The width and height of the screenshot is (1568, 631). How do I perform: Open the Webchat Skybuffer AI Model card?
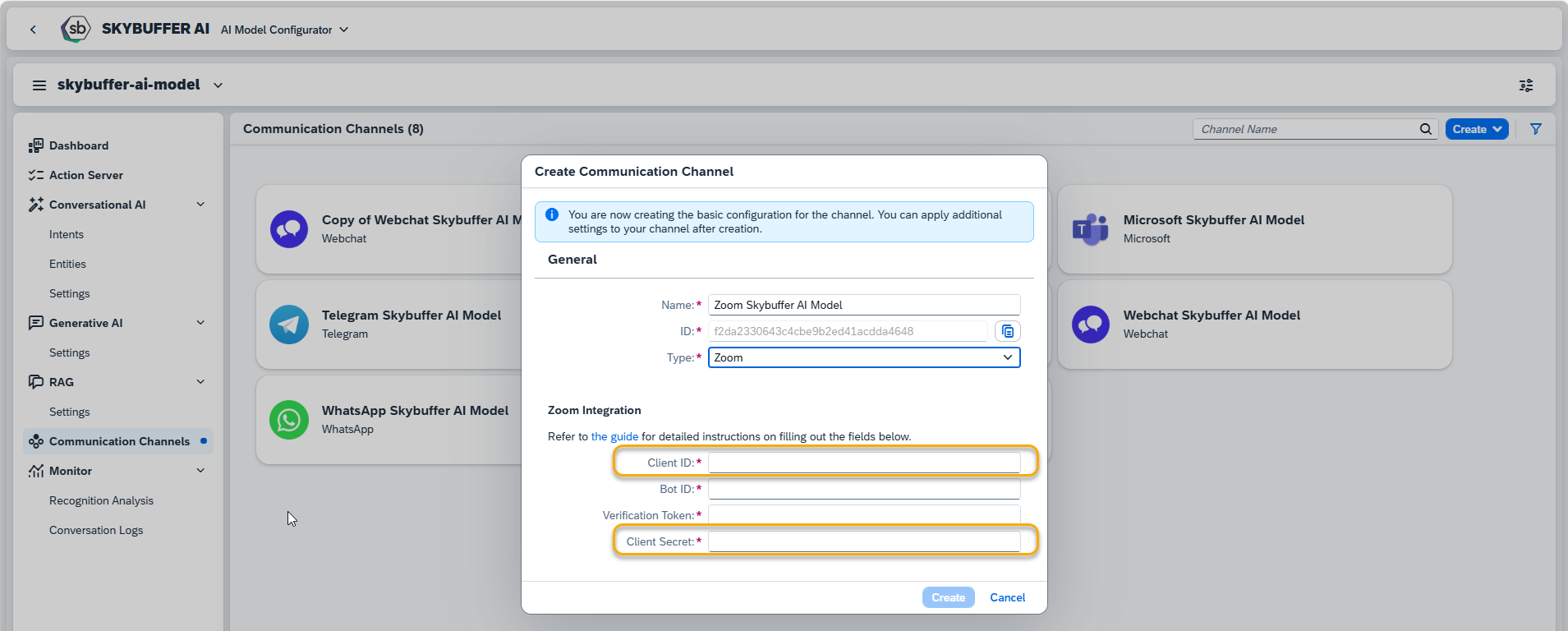[1254, 325]
